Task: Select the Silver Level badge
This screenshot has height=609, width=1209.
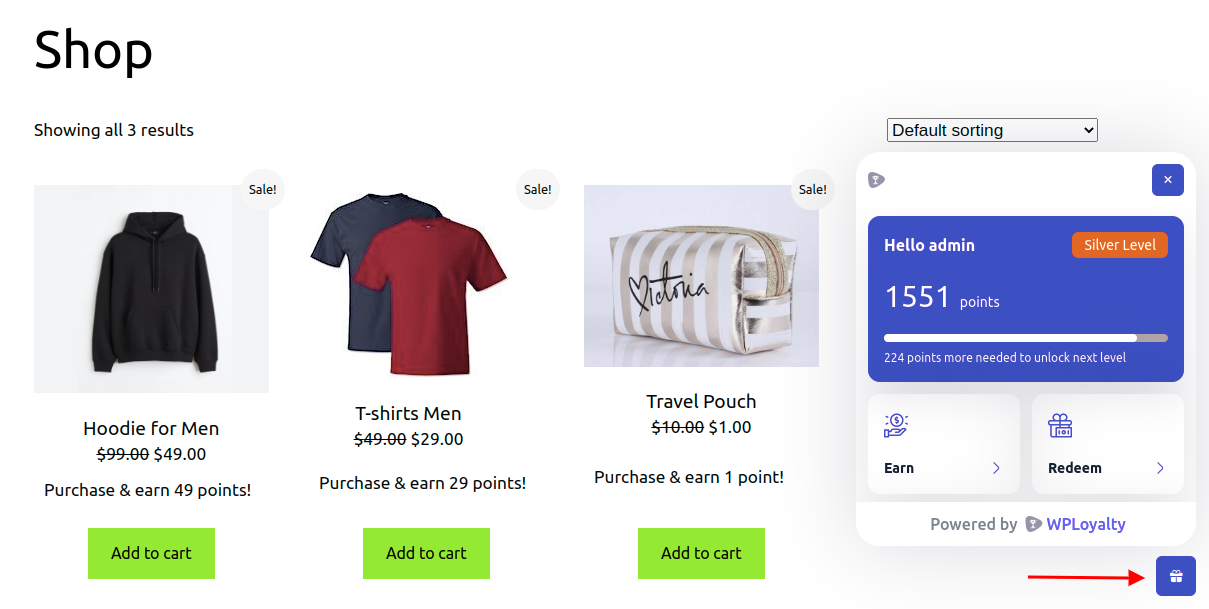Action: pos(1119,244)
